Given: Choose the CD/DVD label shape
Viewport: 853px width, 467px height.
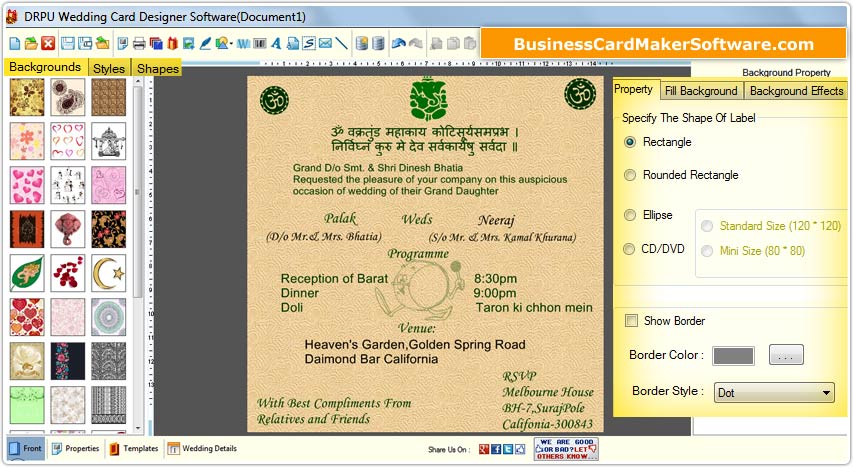Looking at the screenshot, I should [629, 249].
